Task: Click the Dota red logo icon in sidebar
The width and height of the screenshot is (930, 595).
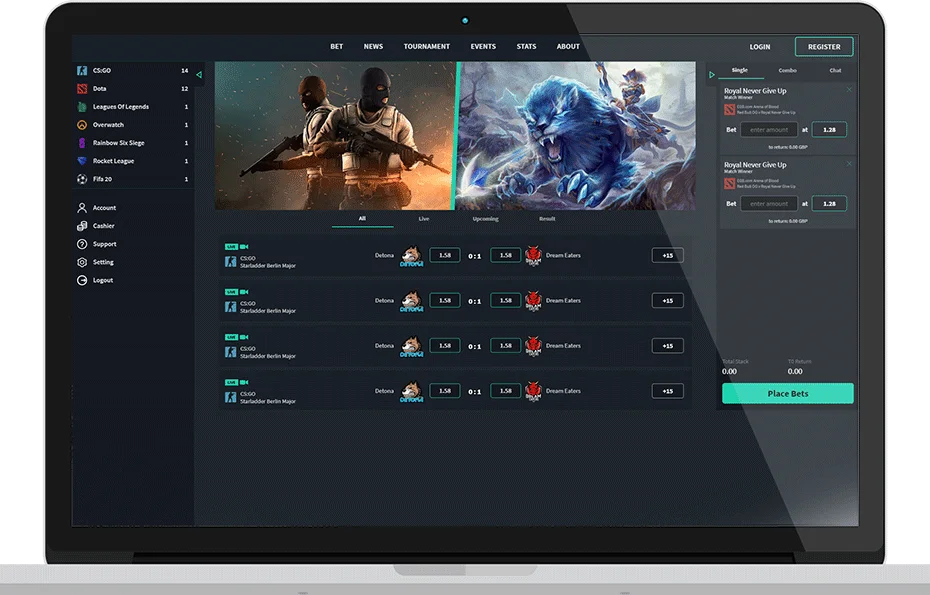Action: [x=83, y=89]
